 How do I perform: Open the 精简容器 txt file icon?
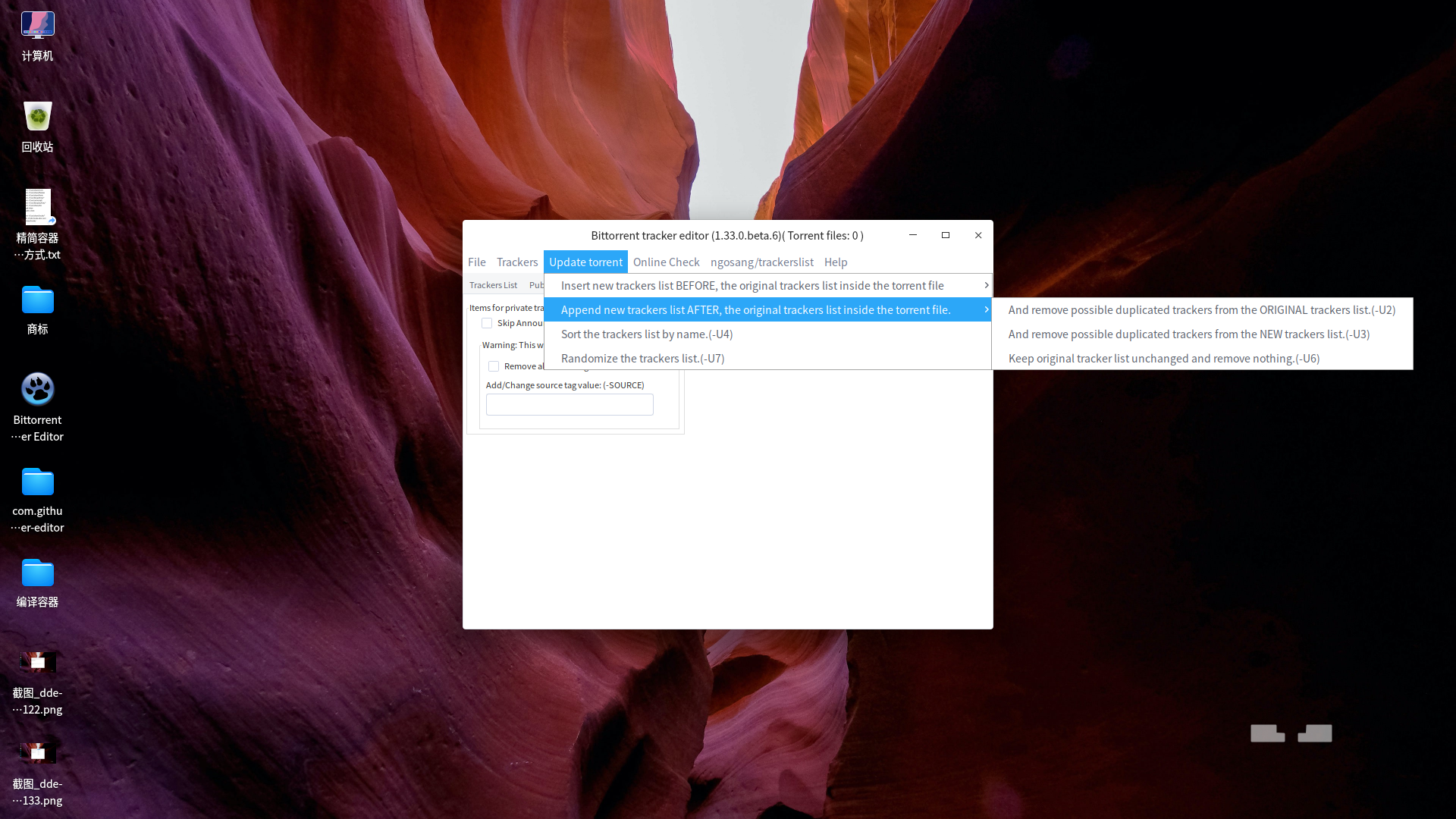37,208
